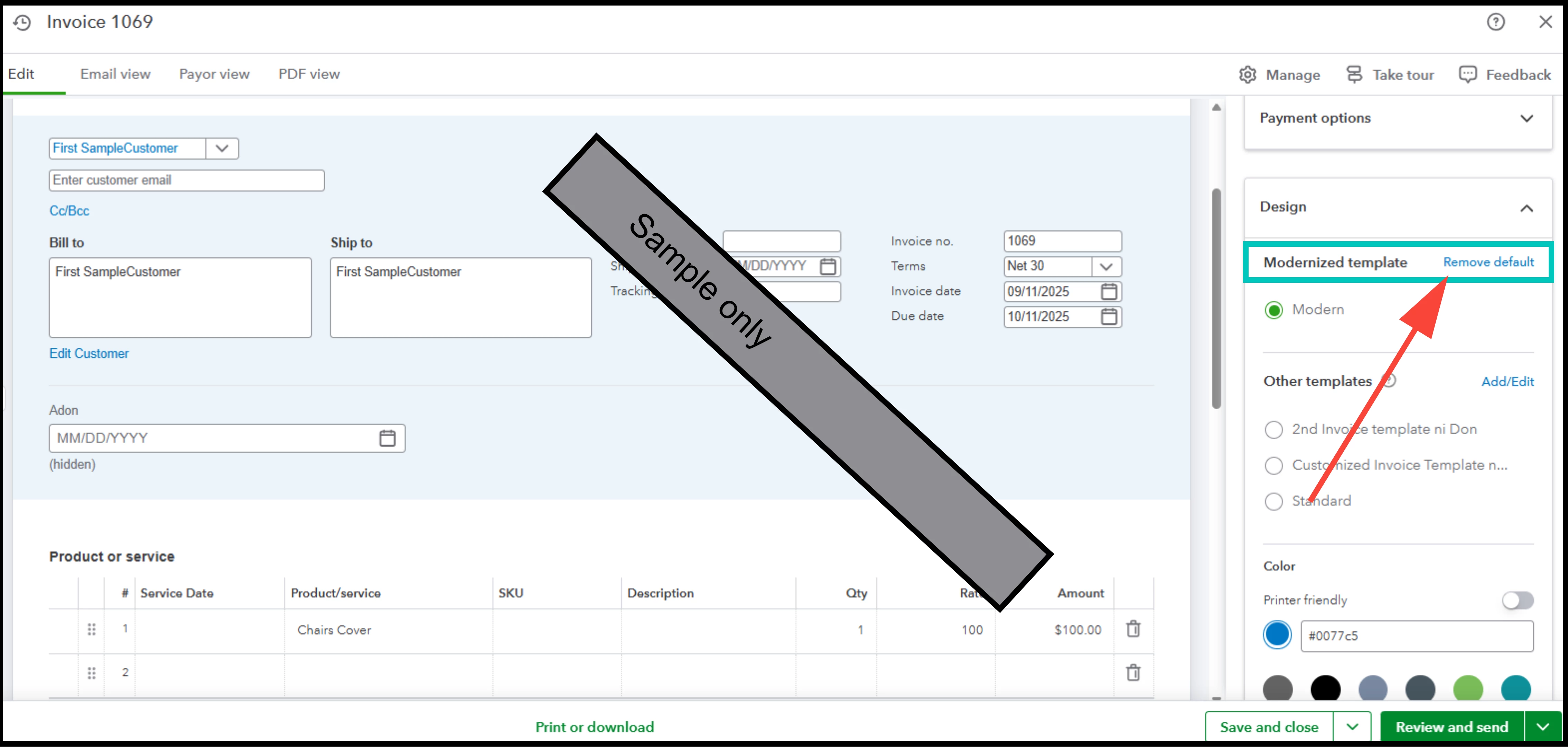Click the Cc/Bcc link
This screenshot has height=748, width=1568.
tap(69, 211)
